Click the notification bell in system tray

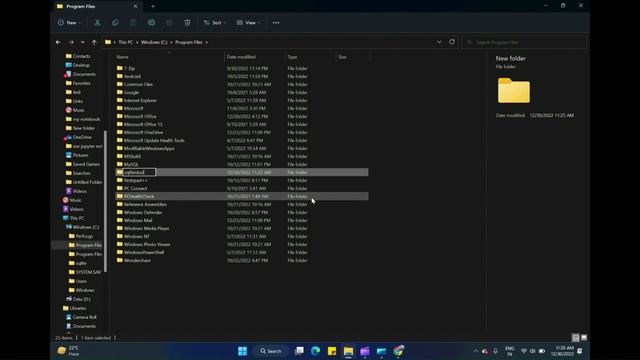pyautogui.click(x=580, y=351)
